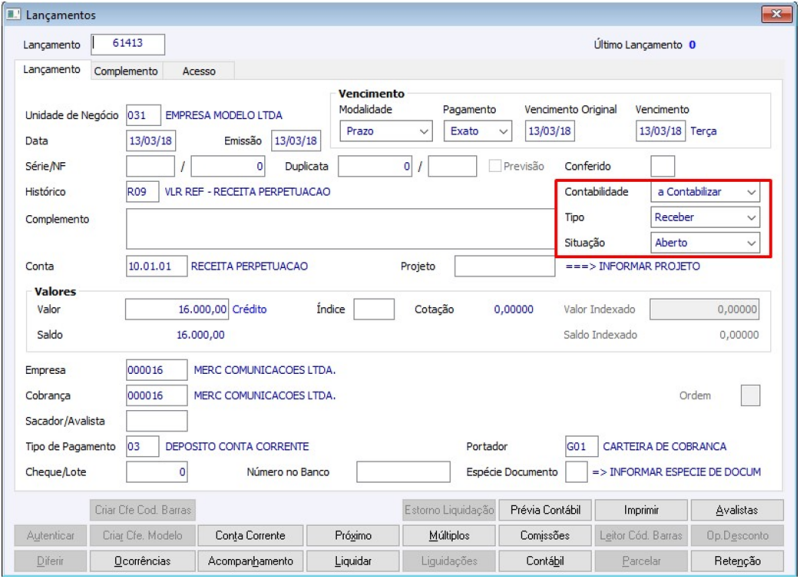This screenshot has width=800, height=579.
Task: Click the Liquidar button
Action: (x=353, y=561)
